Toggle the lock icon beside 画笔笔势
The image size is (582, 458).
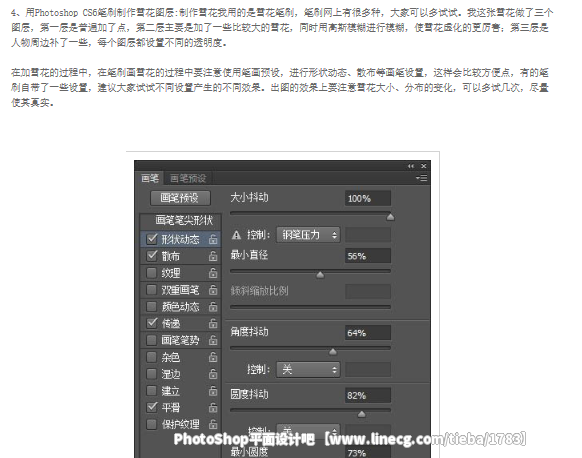(213, 340)
